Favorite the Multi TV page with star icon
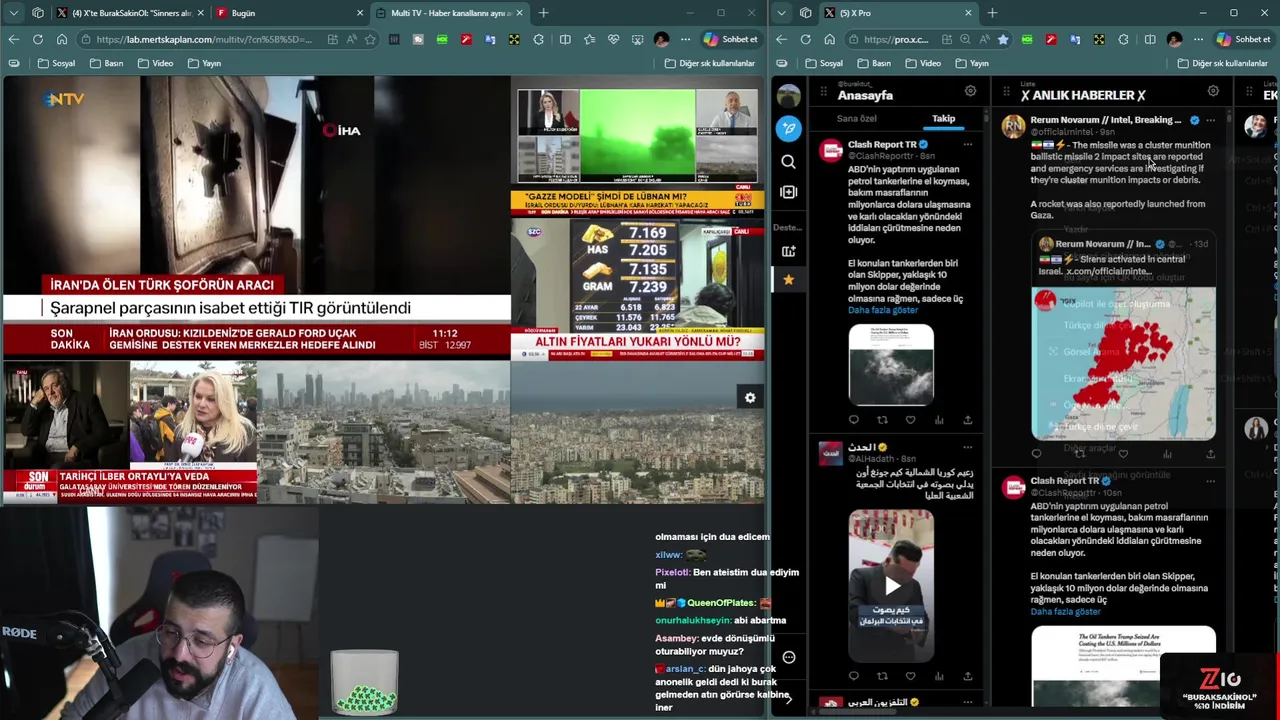The width and height of the screenshot is (1280, 720). [x=370, y=39]
